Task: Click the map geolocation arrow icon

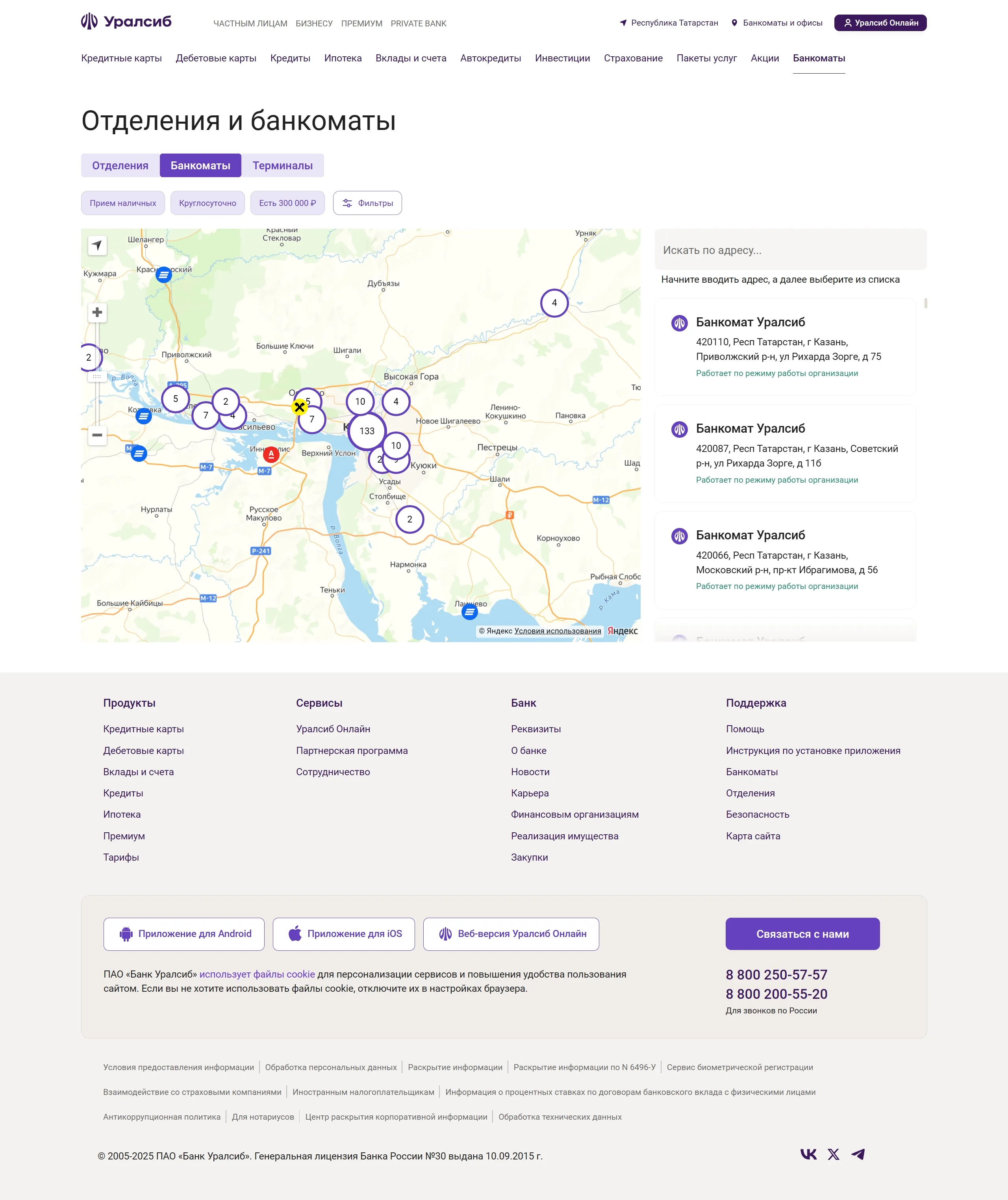Action: point(97,245)
